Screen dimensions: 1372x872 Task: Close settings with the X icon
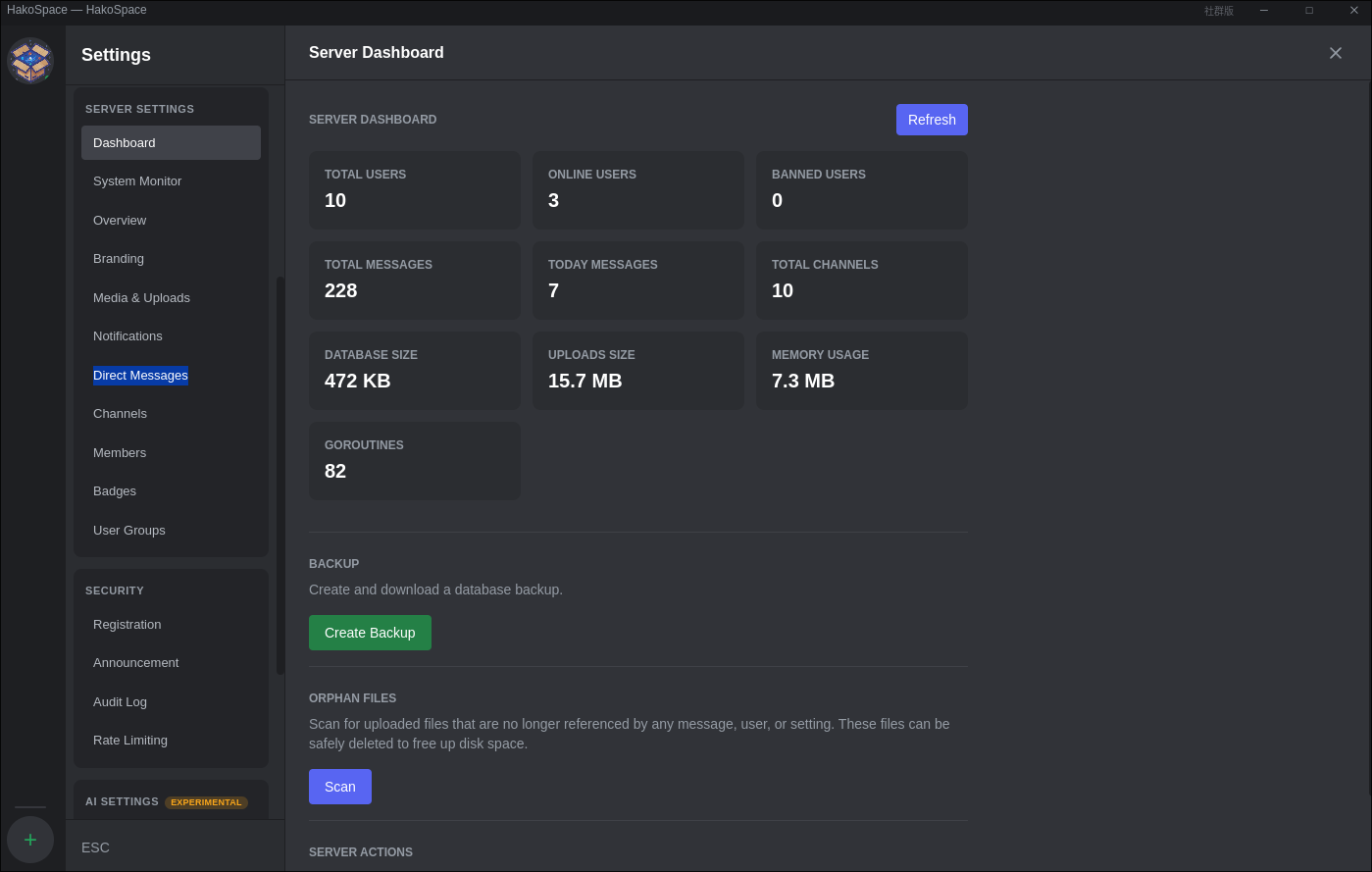(1335, 53)
